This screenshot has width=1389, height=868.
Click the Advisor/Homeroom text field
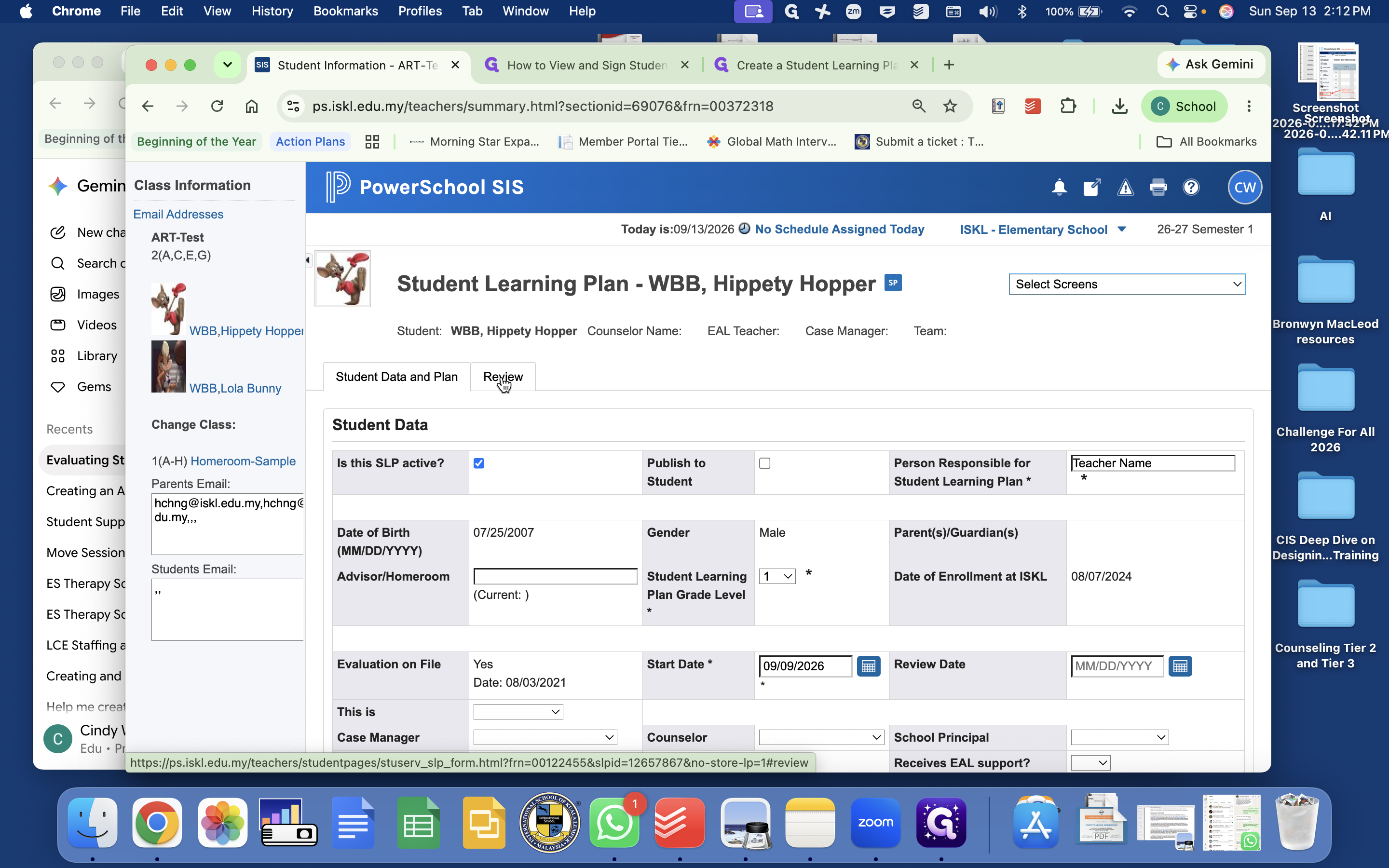tap(555, 576)
